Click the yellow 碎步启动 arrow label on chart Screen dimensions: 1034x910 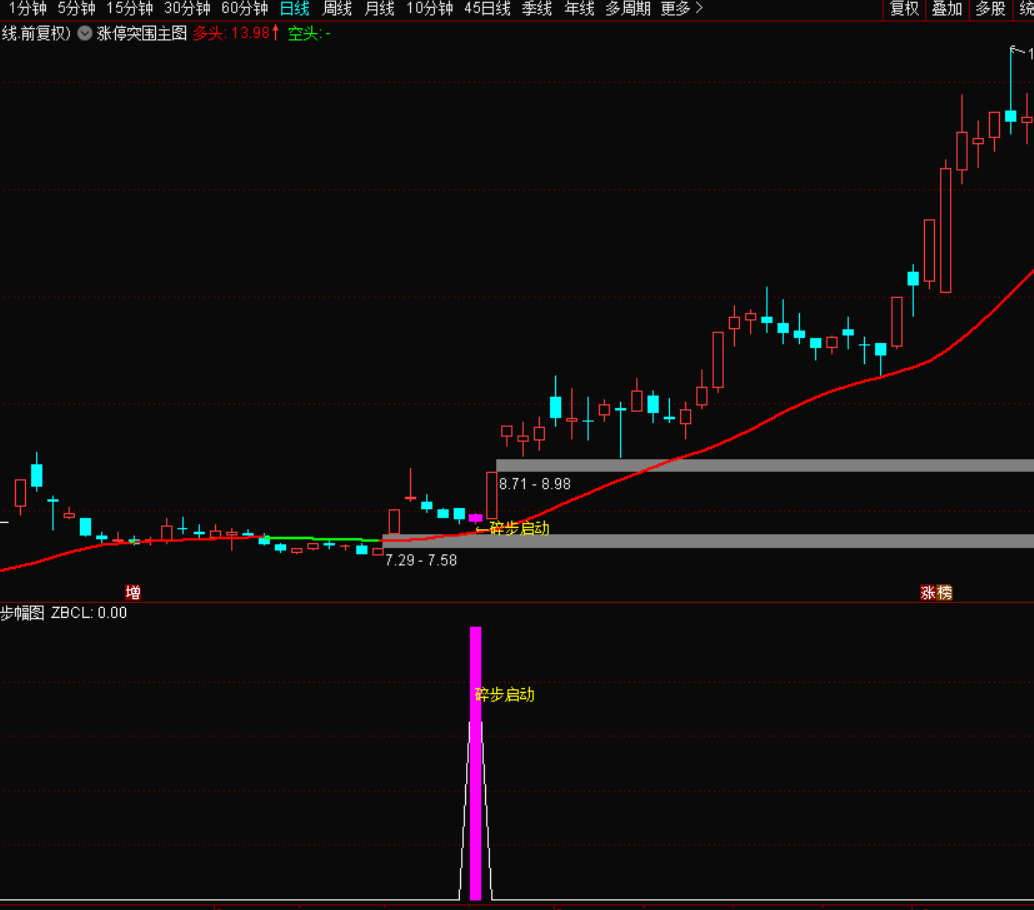tap(512, 528)
